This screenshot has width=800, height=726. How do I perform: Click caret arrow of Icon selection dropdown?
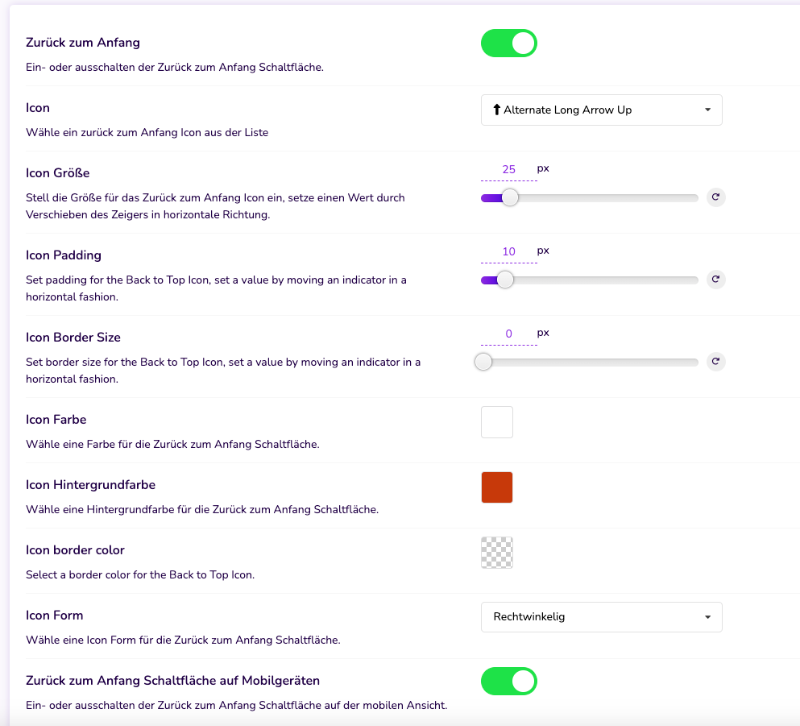tap(708, 110)
